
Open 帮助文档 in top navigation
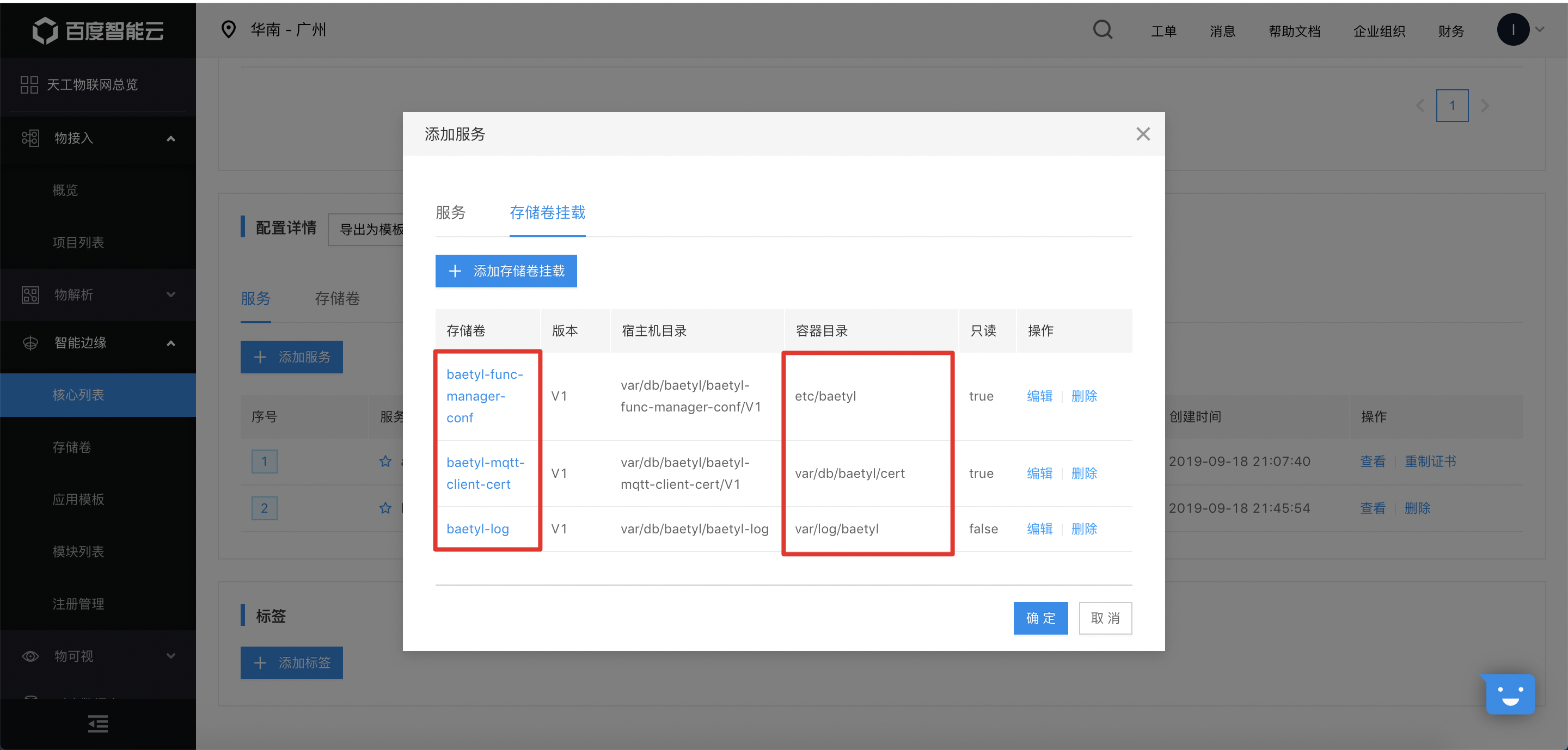pyautogui.click(x=1294, y=31)
